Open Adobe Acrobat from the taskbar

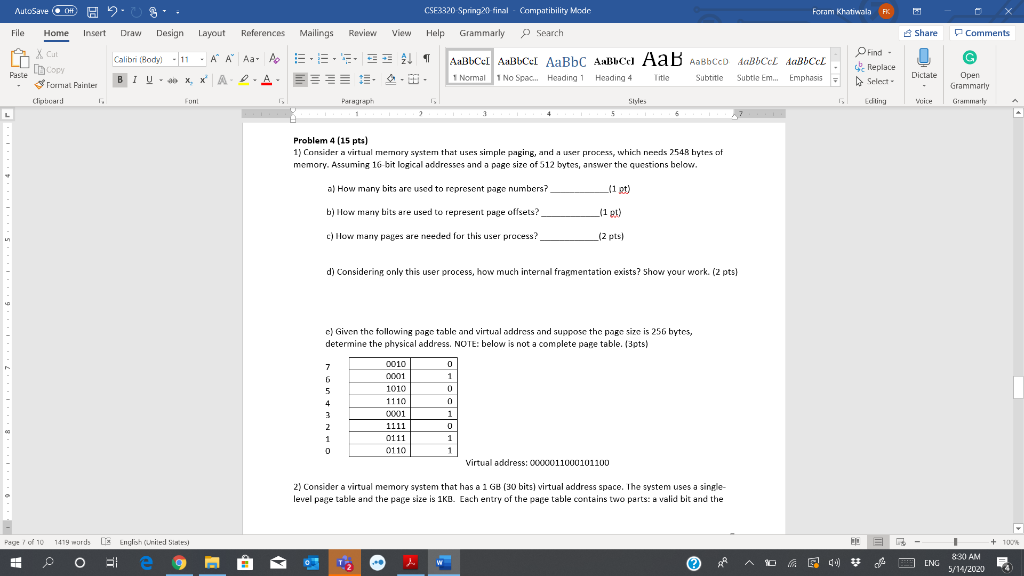tap(409, 562)
